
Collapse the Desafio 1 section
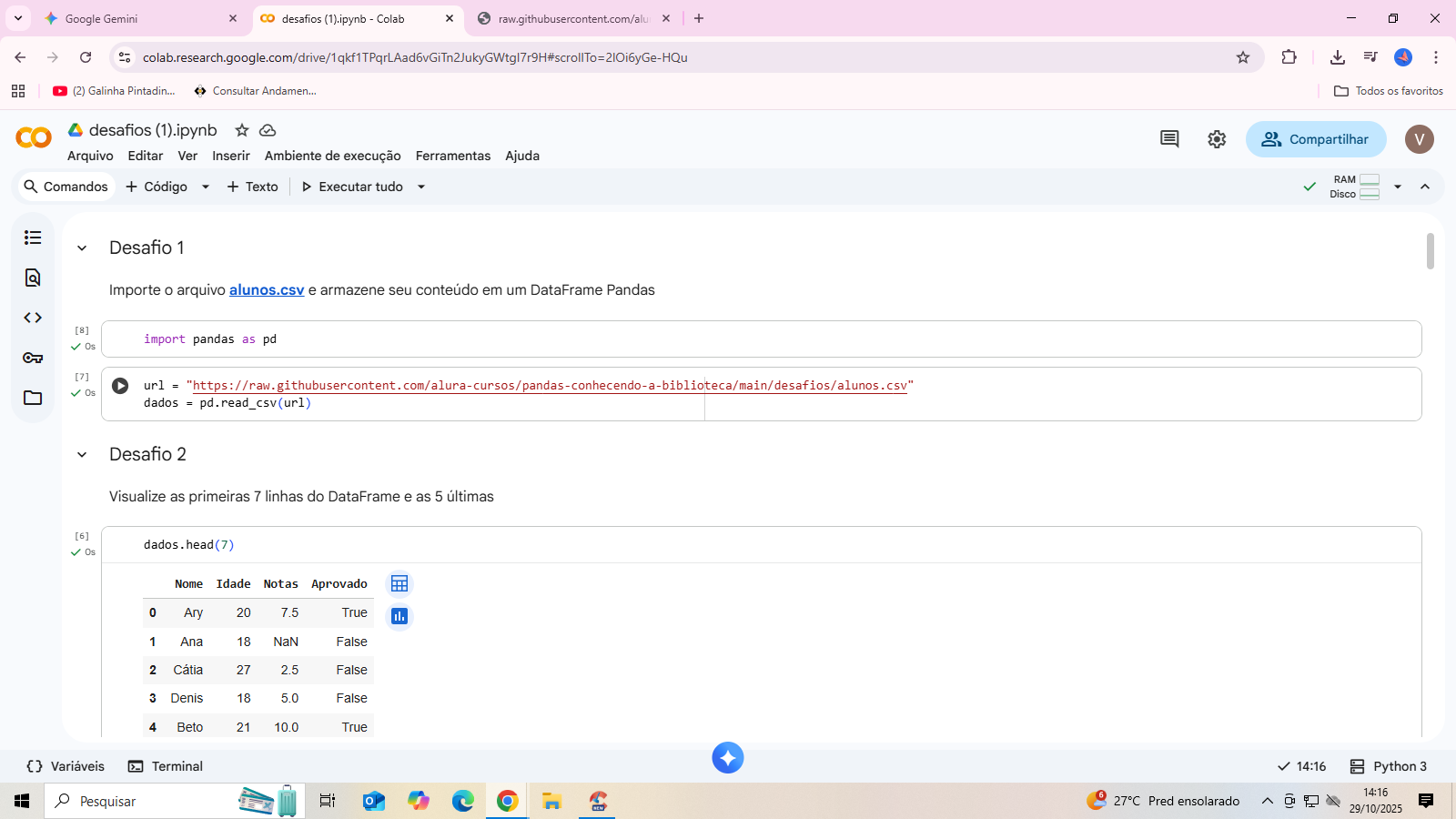point(82,248)
